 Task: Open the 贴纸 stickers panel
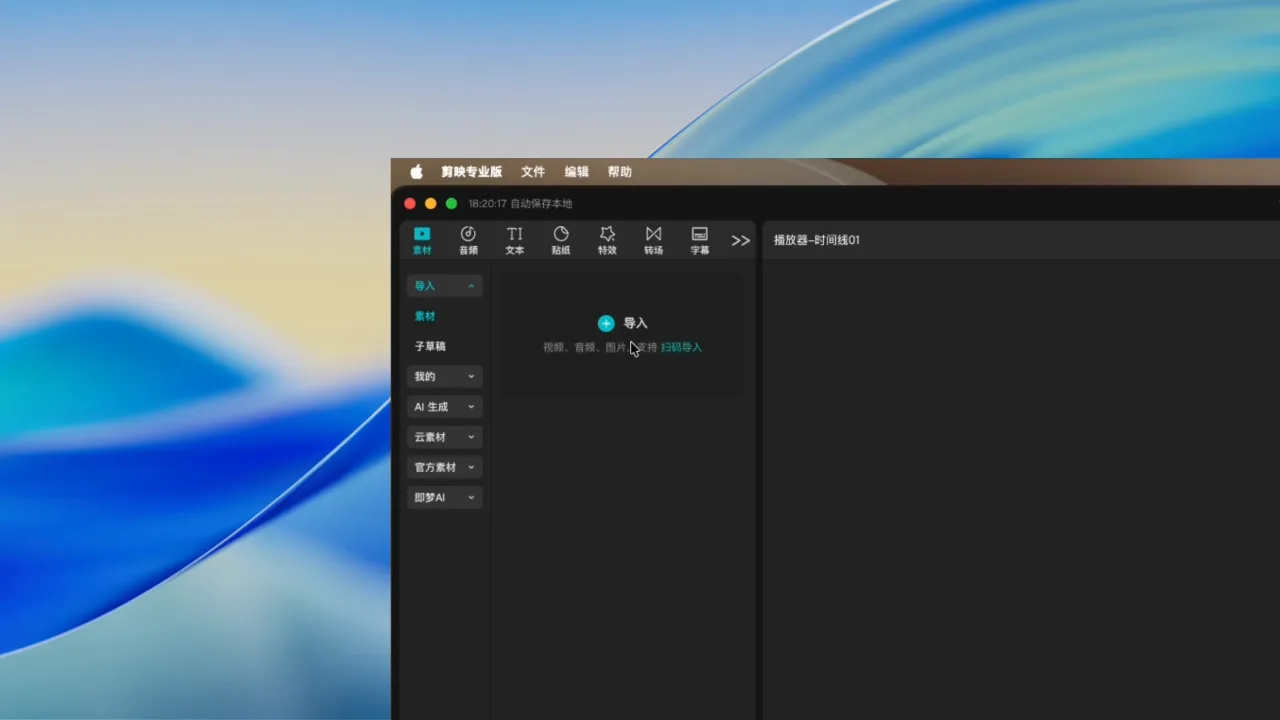coord(561,241)
